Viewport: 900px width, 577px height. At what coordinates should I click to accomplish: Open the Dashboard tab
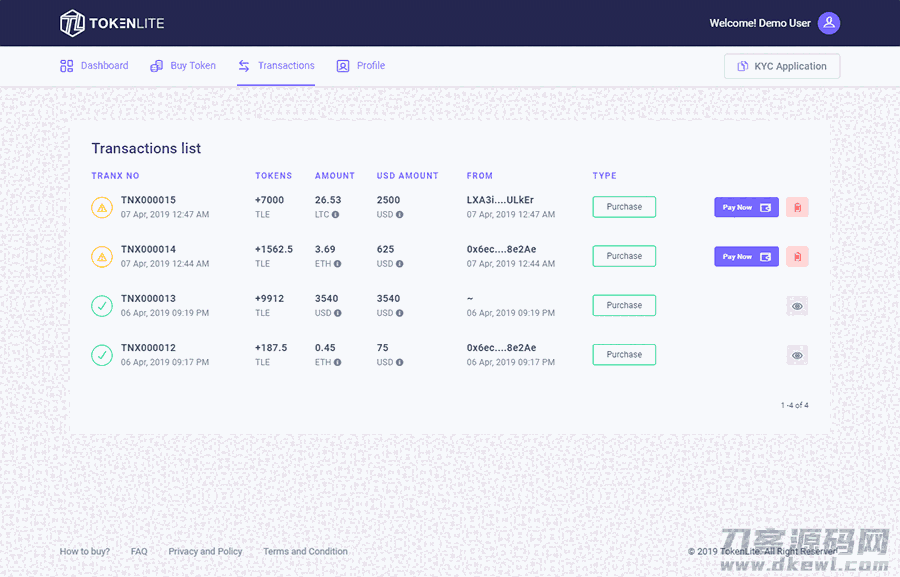pos(94,65)
